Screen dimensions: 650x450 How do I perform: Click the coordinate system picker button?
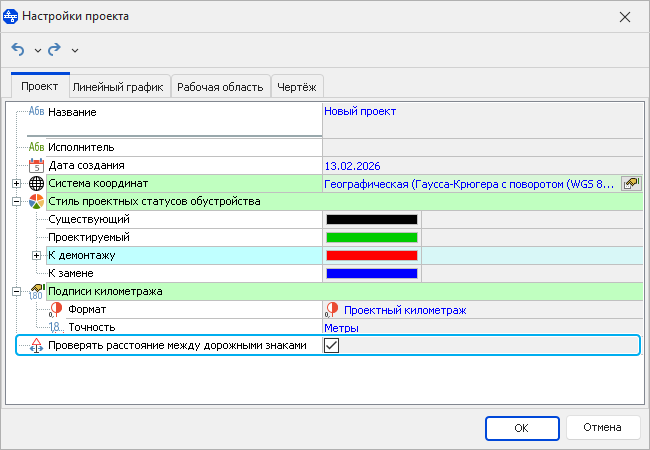coord(631,183)
